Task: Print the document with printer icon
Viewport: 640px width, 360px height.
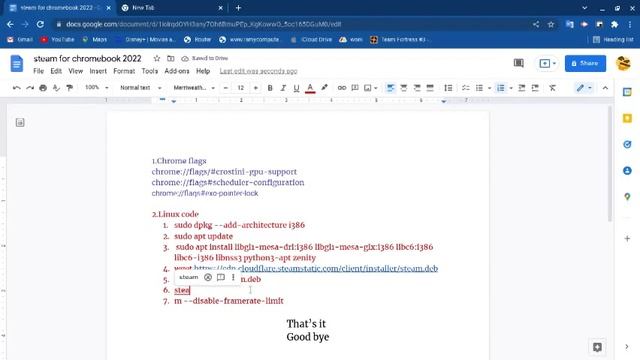Action: [x=43, y=88]
